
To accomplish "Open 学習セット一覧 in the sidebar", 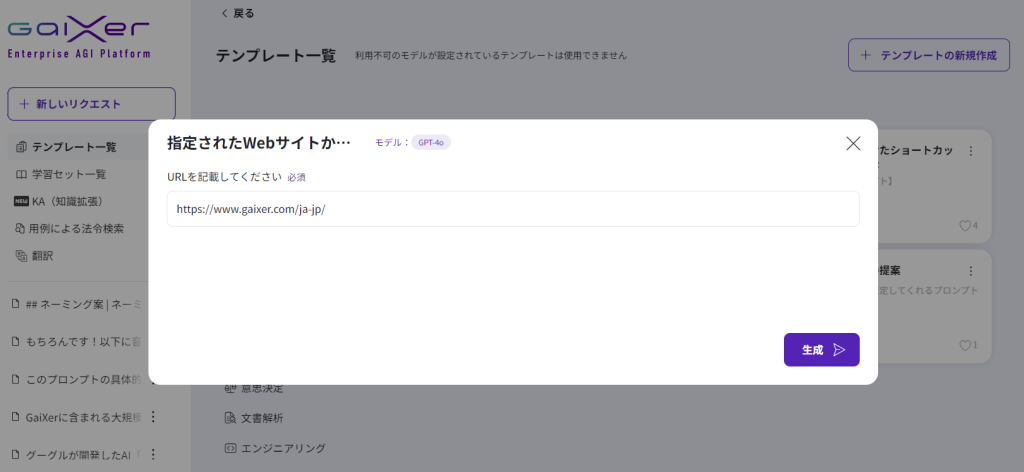I will [68, 174].
